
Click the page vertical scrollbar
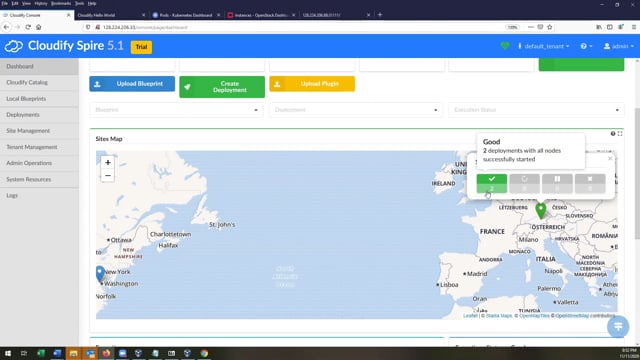pos(637,173)
